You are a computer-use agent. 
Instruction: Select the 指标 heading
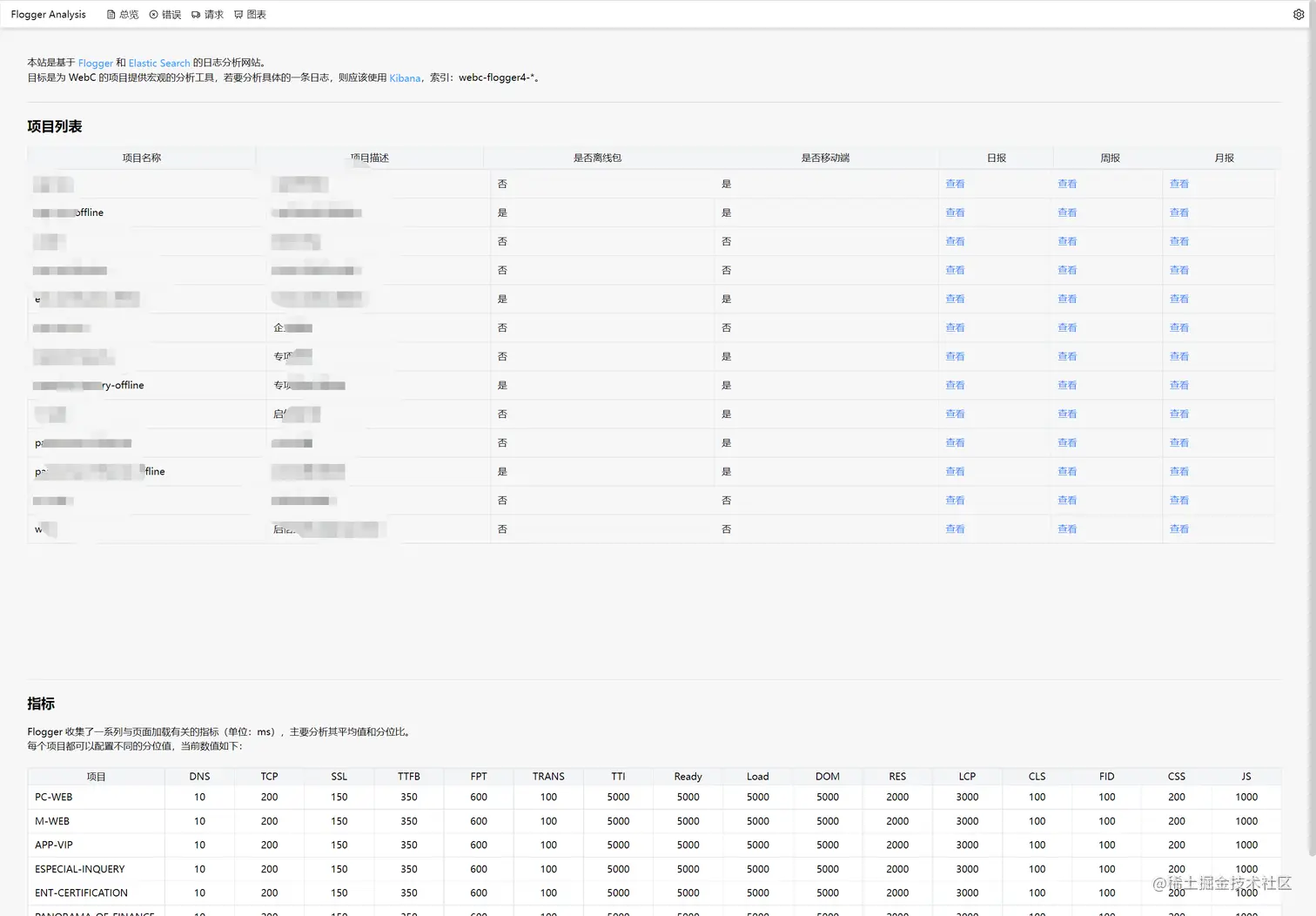point(41,704)
